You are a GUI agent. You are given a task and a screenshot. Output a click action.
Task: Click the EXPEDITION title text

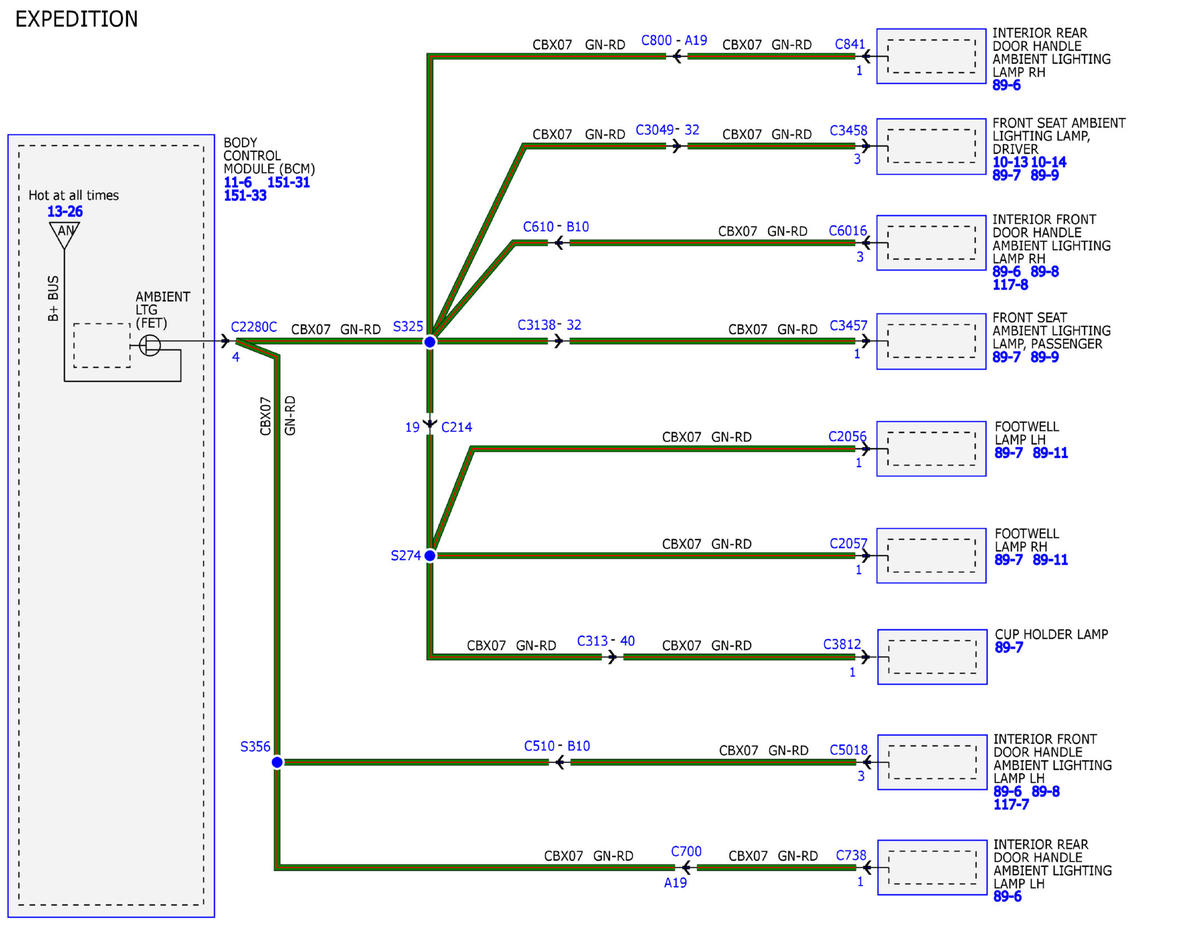(77, 19)
